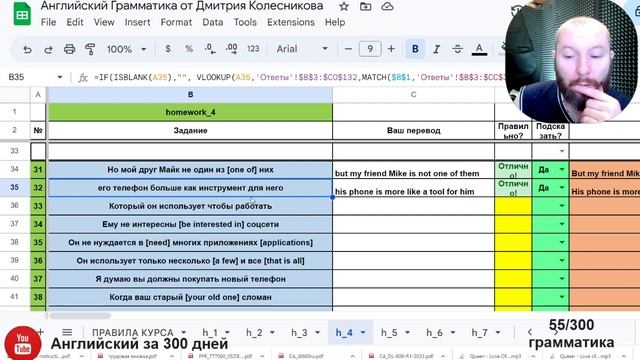Image resolution: width=640 pixels, height=360 pixels.
Task: Increase font size with plus button
Action: [x=391, y=49]
